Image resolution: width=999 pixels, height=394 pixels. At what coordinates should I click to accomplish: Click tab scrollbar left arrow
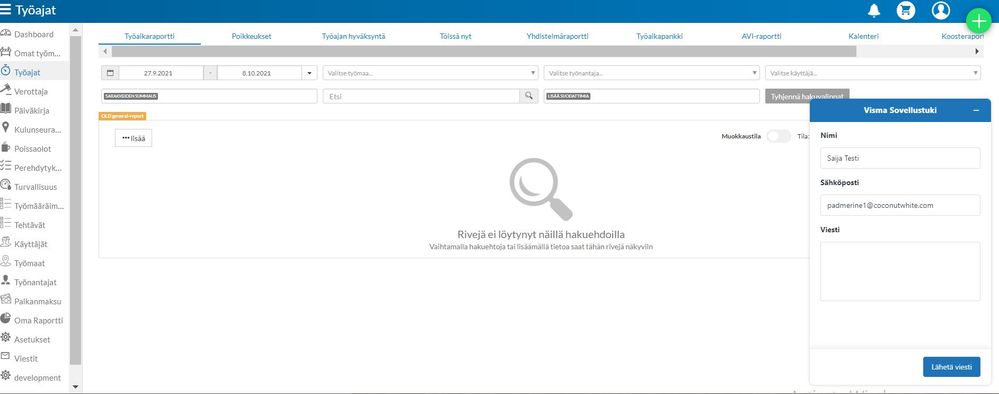(x=104, y=51)
